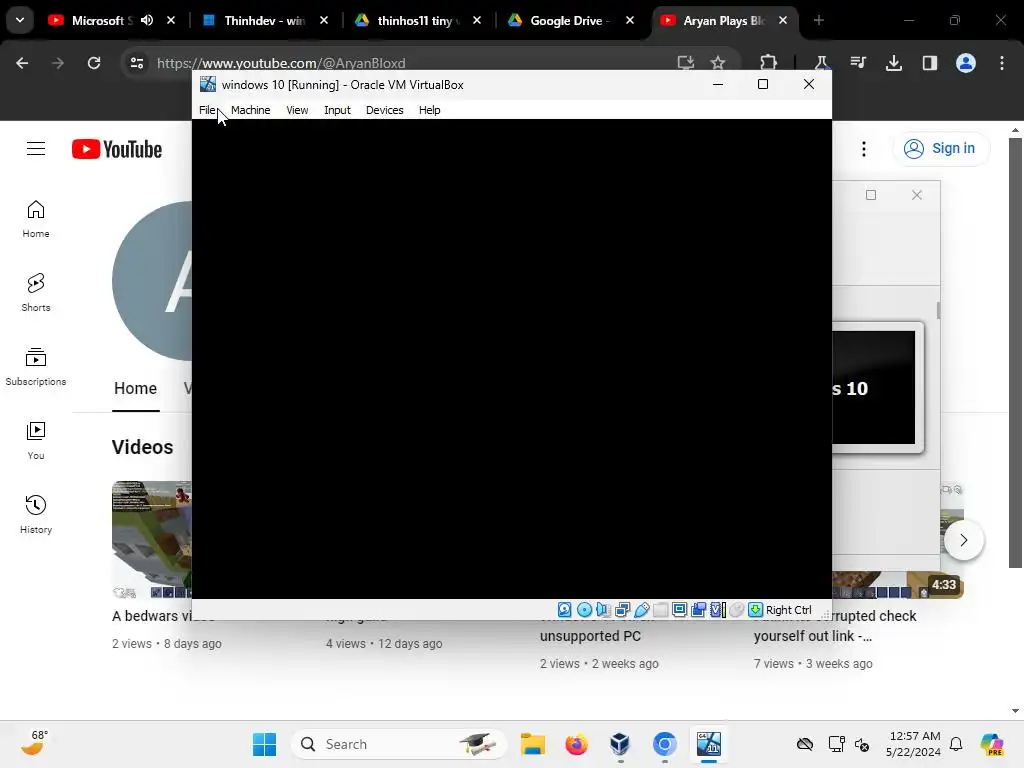Click the YouTube Sign in button

(x=940, y=148)
